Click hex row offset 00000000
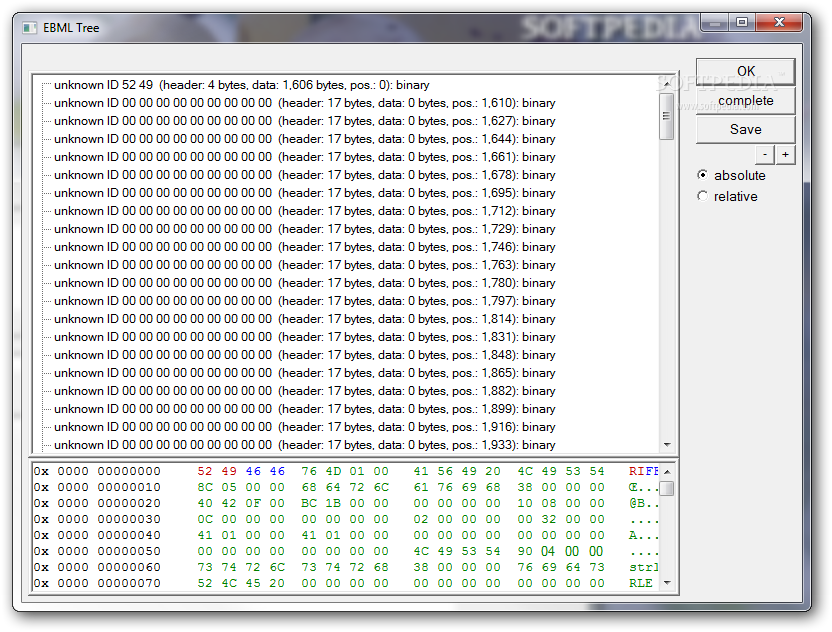832x632 pixels. coord(129,471)
